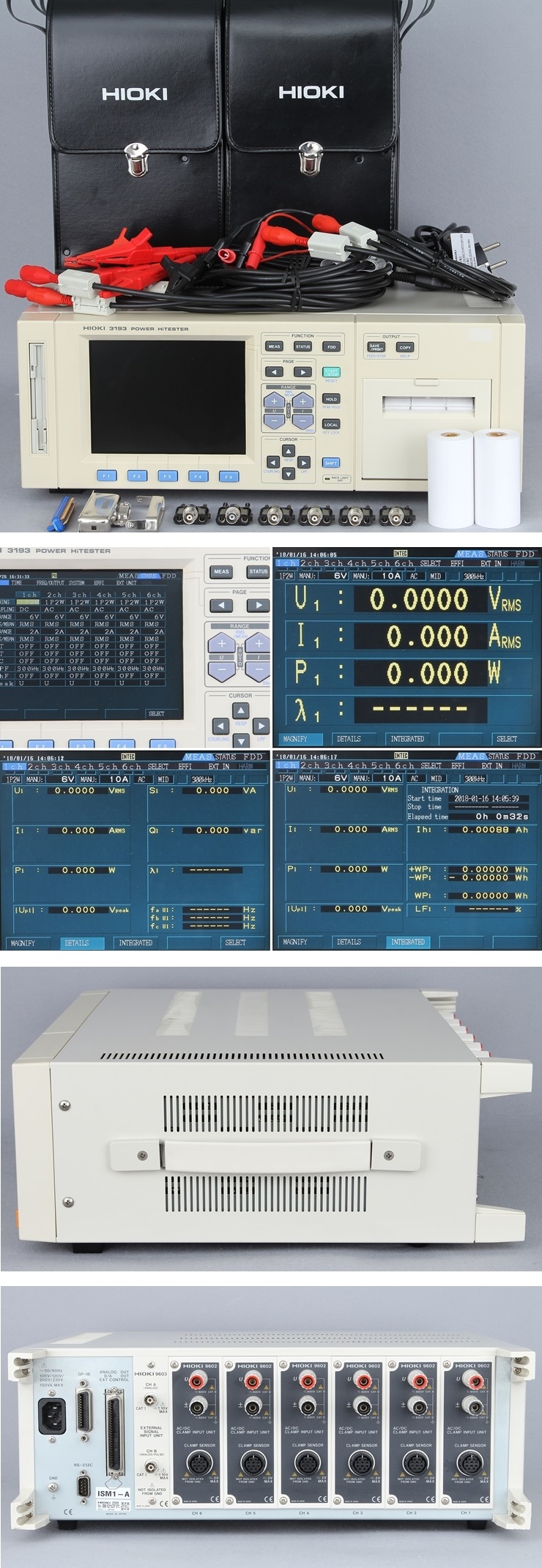This screenshot has height=1568, width=542.
Task: Click the CH 1 clamp sensor connector
Action: (469, 1462)
